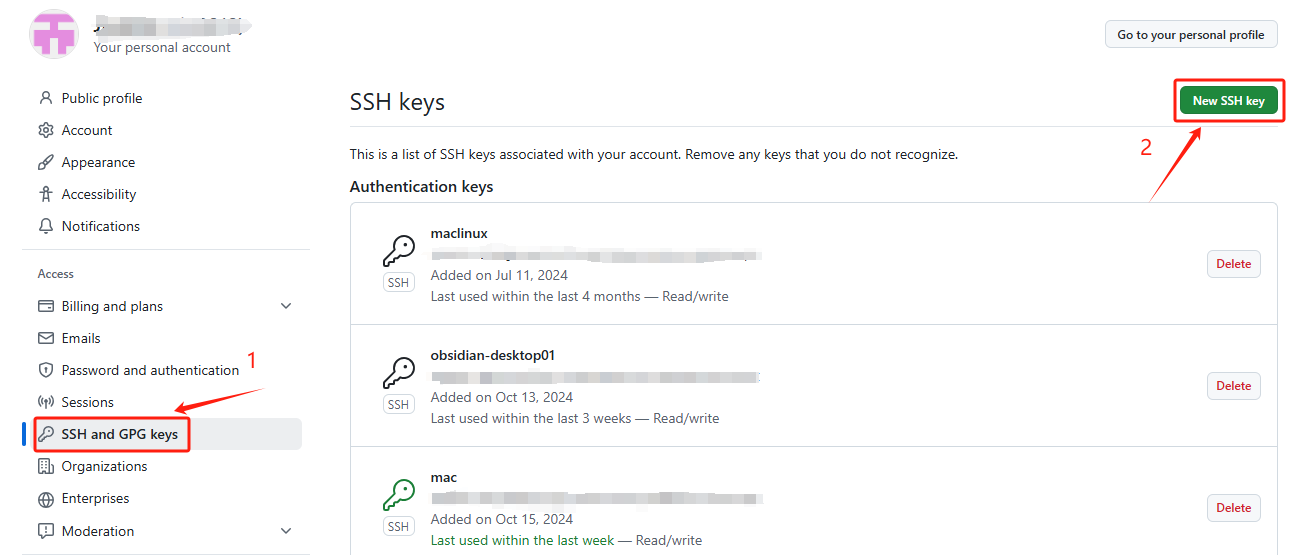Click the Account gear icon
The image size is (1308, 555).
tap(45, 130)
